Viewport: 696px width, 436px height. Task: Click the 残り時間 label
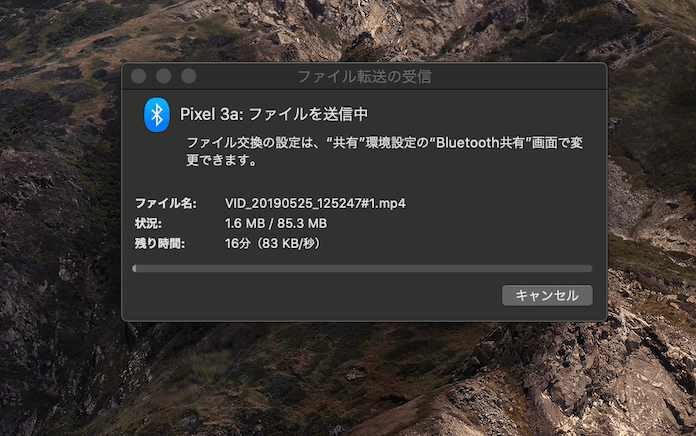160,244
